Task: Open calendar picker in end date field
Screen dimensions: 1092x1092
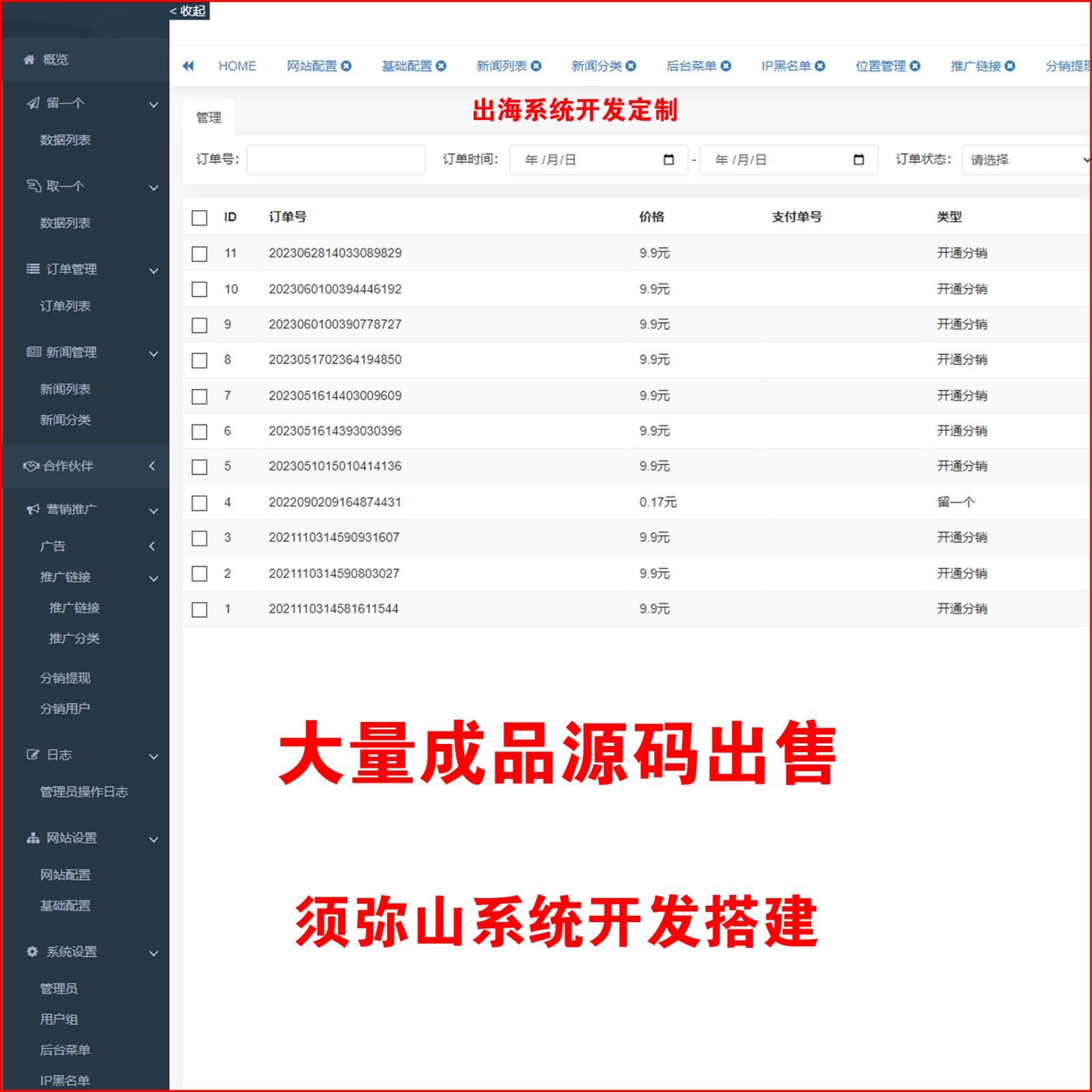Action: pos(859,160)
